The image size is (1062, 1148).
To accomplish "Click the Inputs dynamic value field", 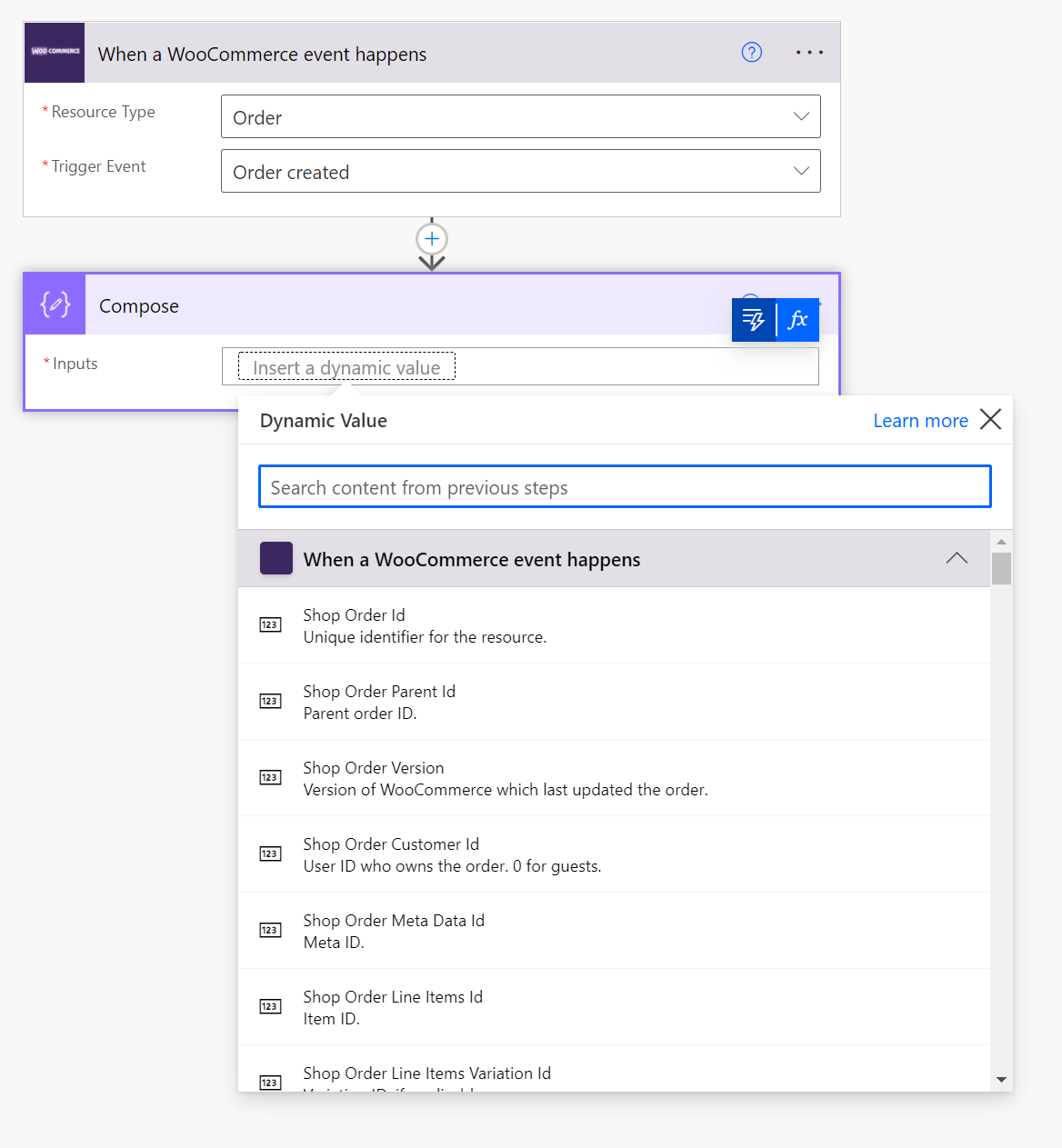I will pos(520,365).
